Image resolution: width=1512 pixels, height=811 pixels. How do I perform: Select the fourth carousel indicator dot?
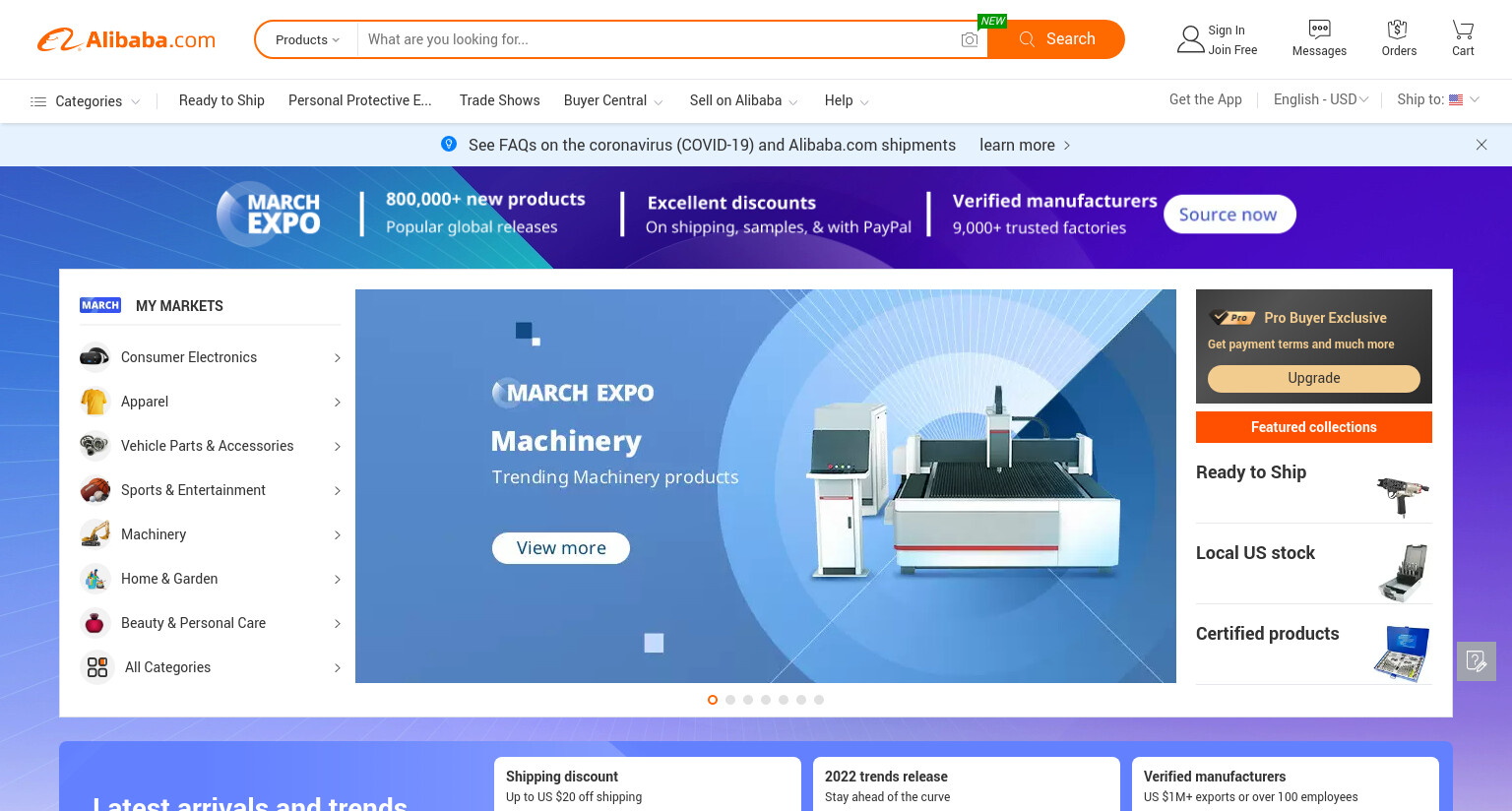(766, 700)
